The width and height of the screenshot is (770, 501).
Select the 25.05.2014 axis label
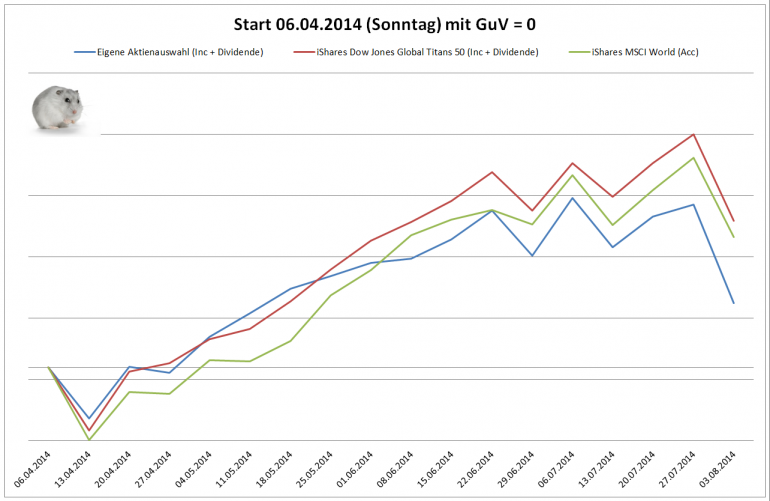coord(314,469)
